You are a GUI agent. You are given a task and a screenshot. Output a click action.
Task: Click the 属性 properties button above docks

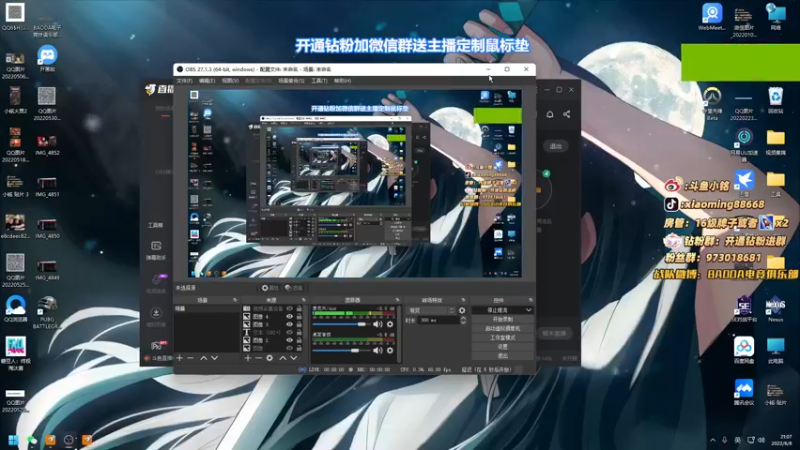tap(270, 288)
